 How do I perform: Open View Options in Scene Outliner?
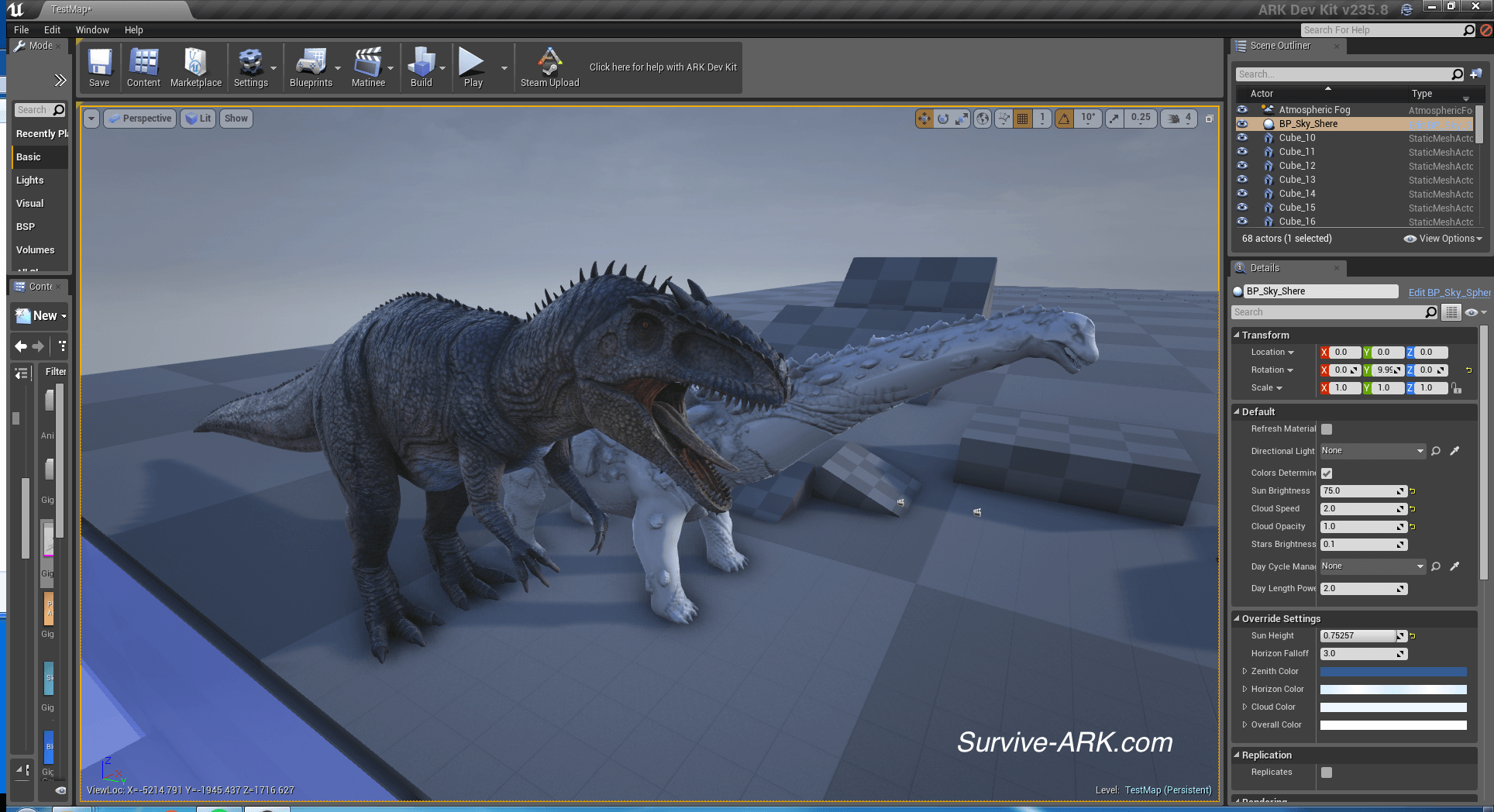[1443, 239]
